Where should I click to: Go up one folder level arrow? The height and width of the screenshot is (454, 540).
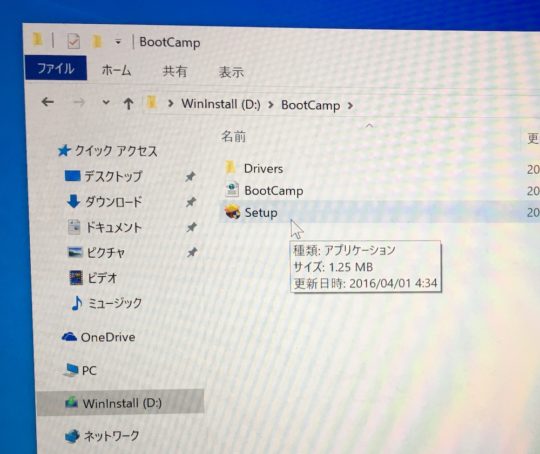tap(128, 103)
